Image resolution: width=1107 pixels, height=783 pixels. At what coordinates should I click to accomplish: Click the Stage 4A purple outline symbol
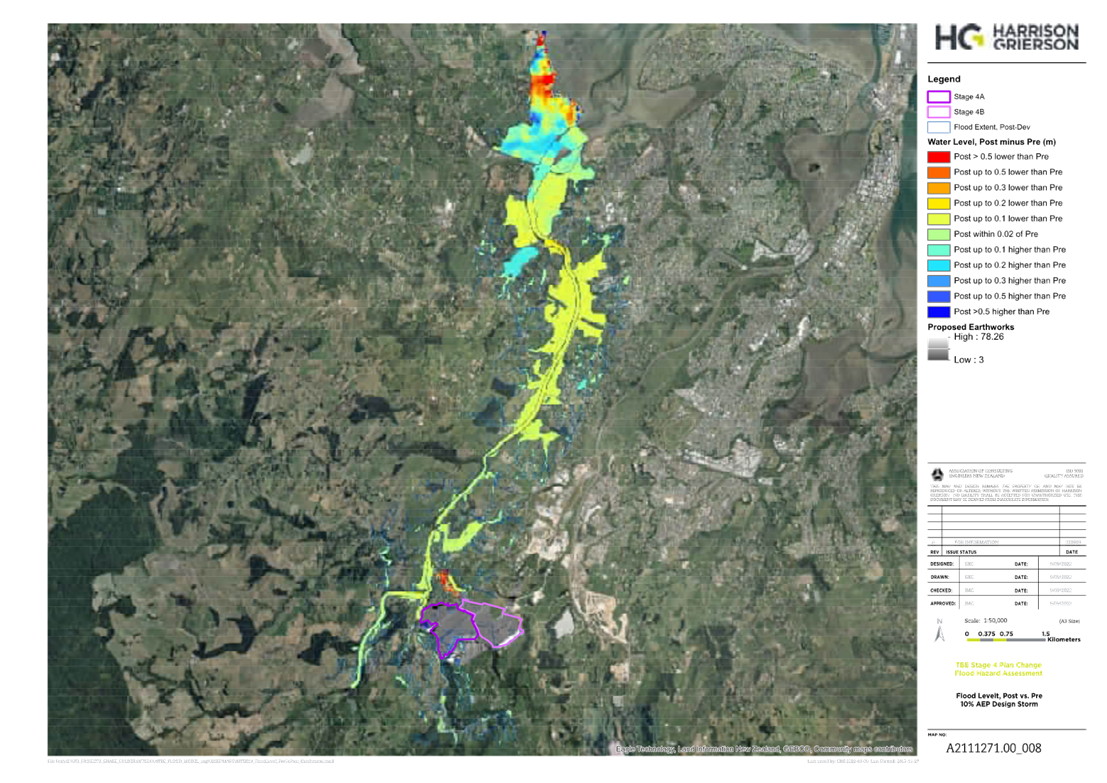point(939,96)
